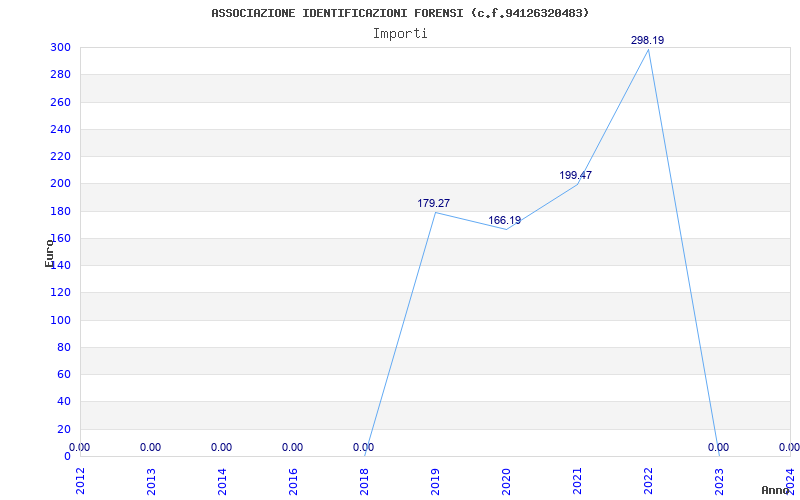
Task: Click the 179.27 data label
Action: pyautogui.click(x=434, y=204)
